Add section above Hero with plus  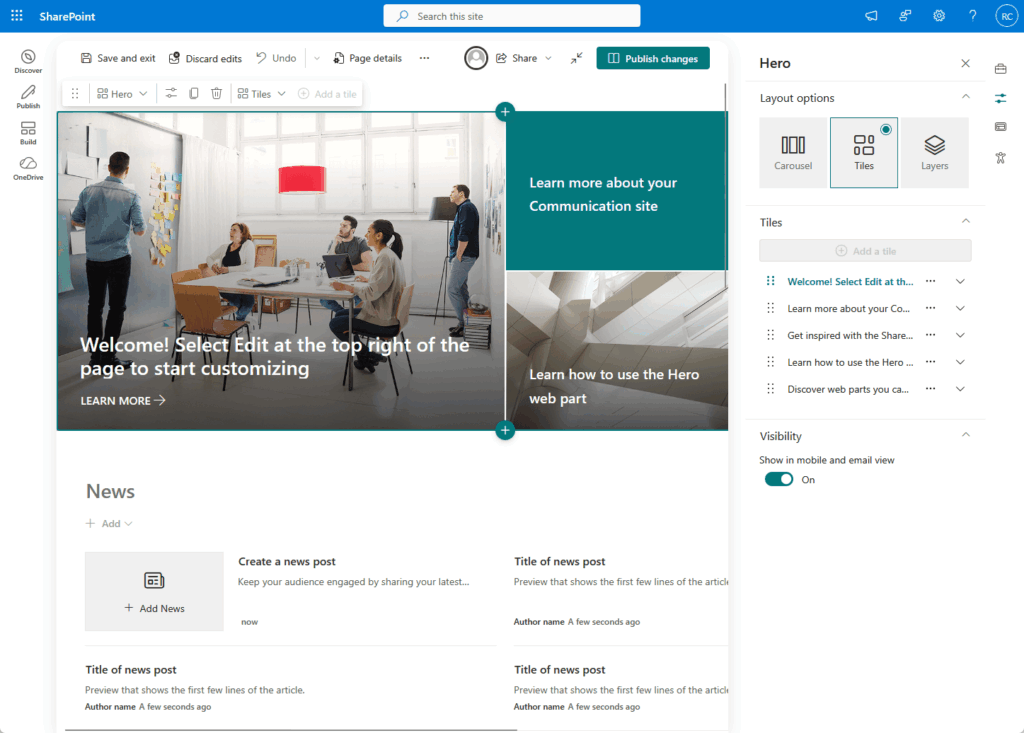505,112
